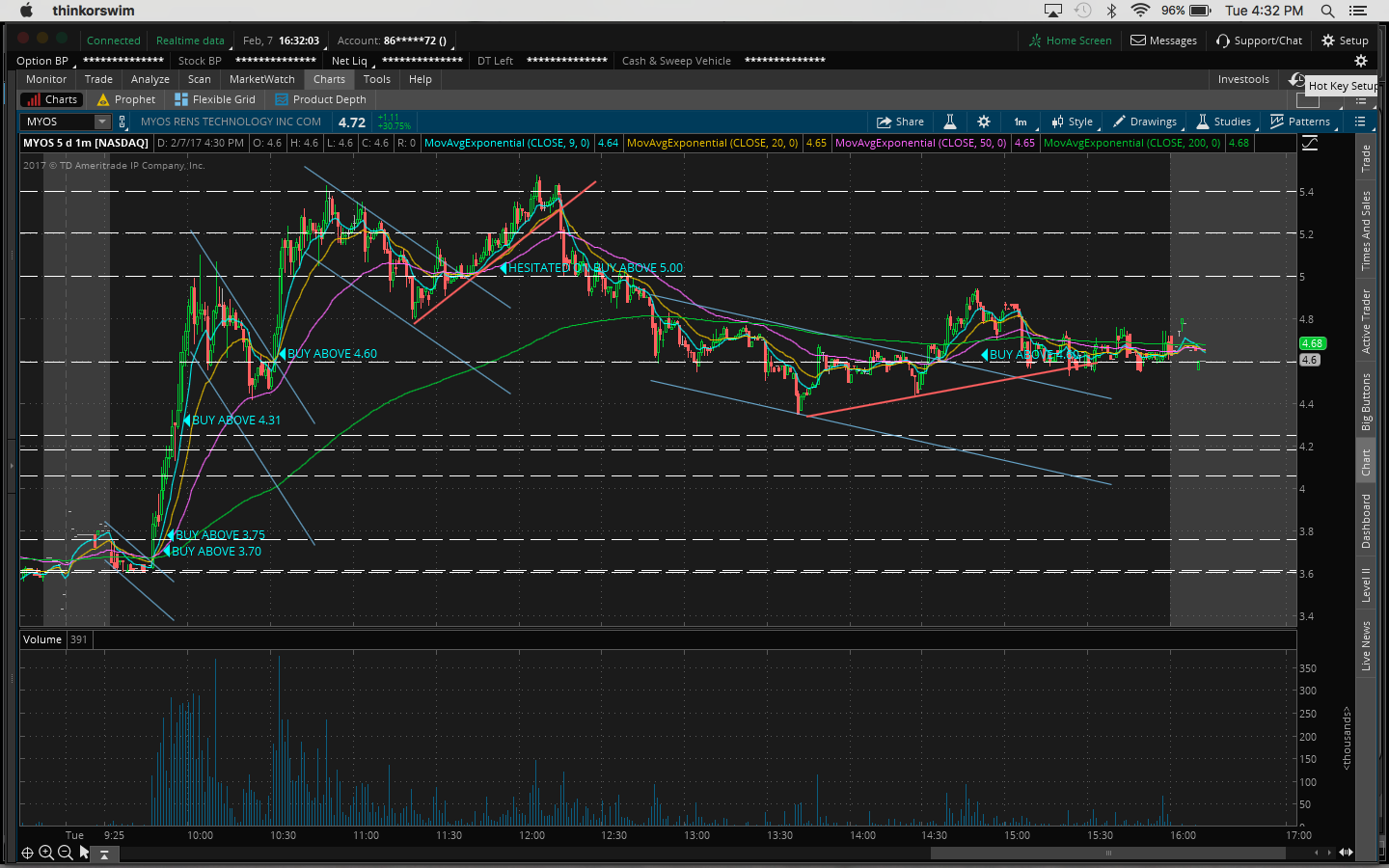This screenshot has height=868, width=1389.
Task: Click the flask icon beside Share
Action: (x=950, y=122)
